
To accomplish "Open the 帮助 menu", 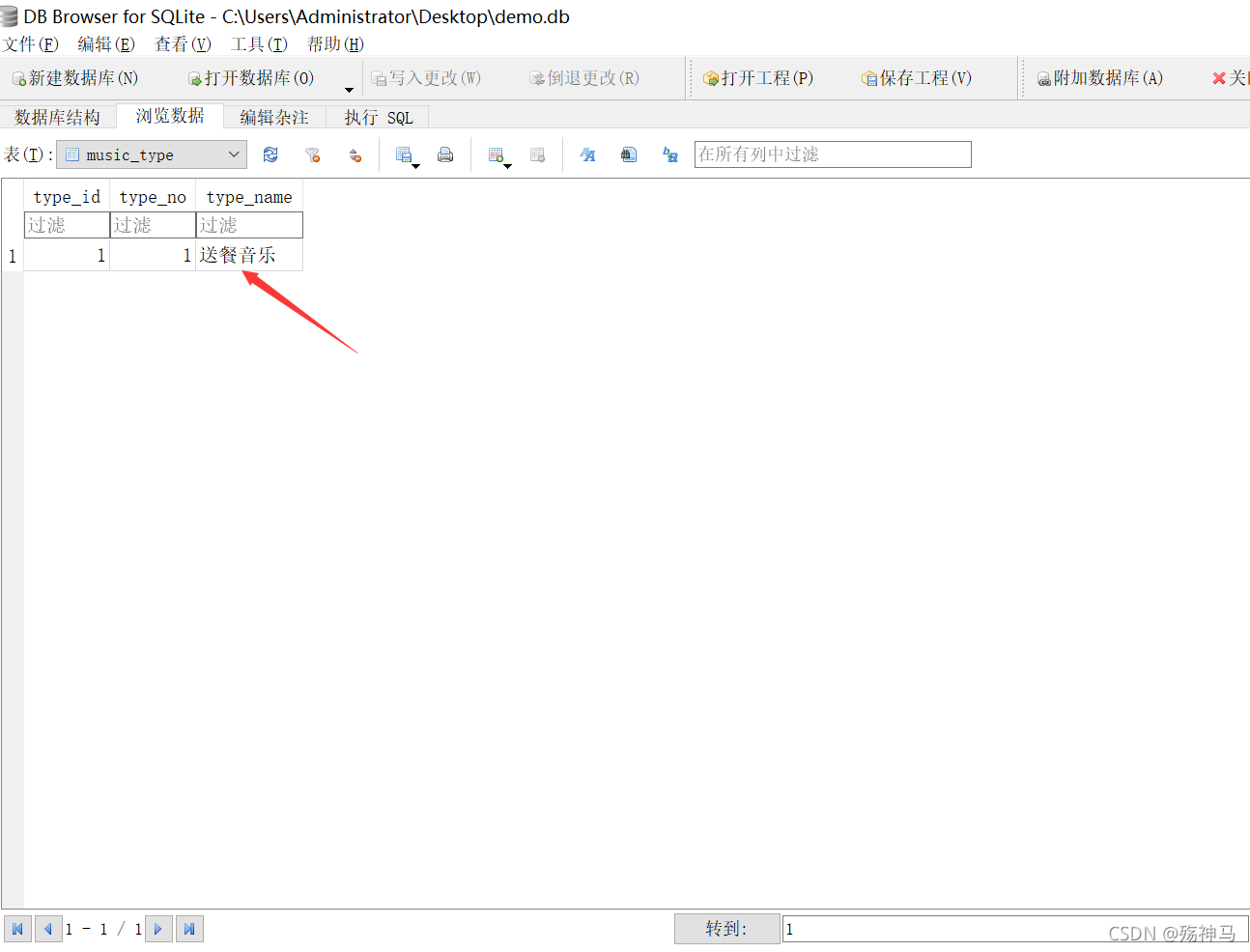I will 335,44.
